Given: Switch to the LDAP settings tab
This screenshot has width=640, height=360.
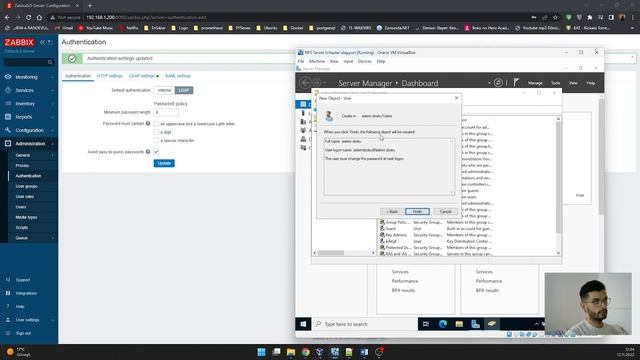Looking at the screenshot, I should 142,76.
